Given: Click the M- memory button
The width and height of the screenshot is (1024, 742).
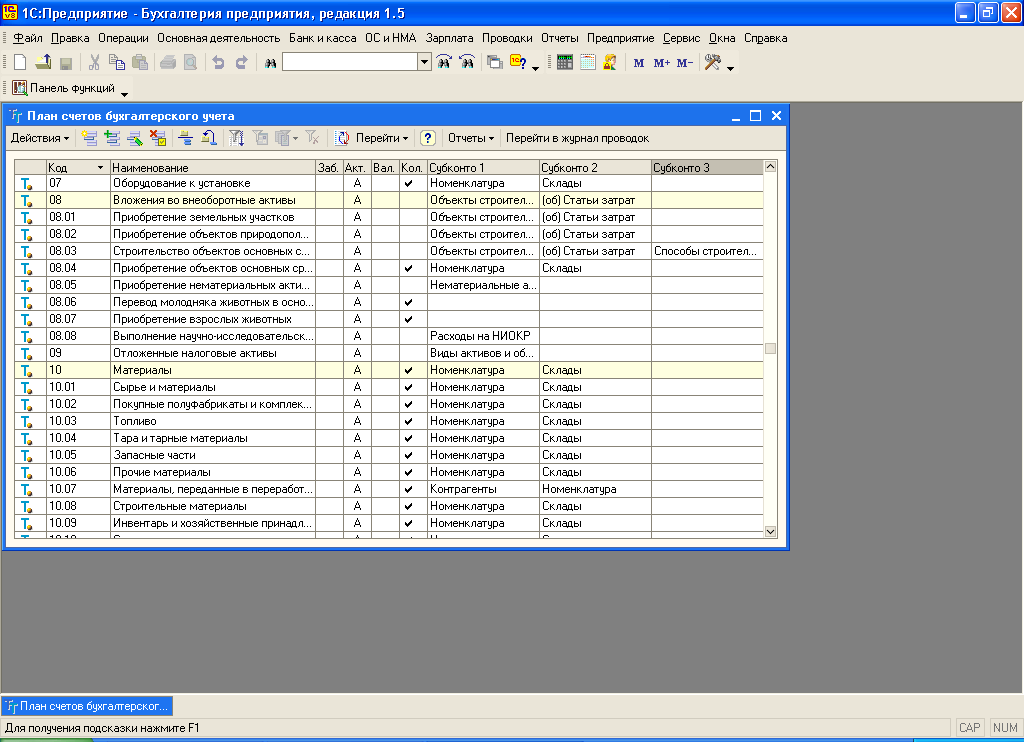Looking at the screenshot, I should point(685,63).
